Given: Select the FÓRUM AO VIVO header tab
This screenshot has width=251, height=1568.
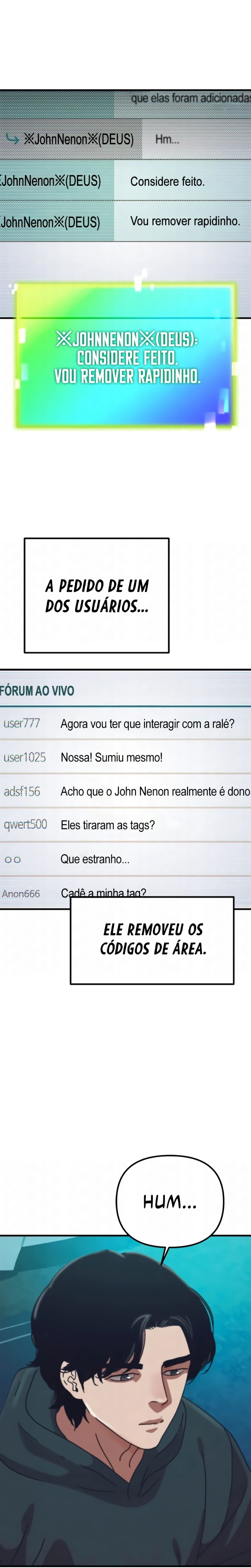Looking at the screenshot, I should coord(37,690).
